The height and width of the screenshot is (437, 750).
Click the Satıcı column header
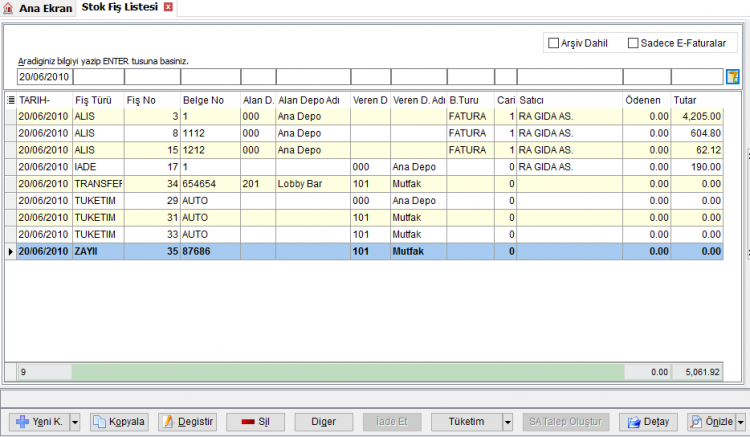[x=570, y=100]
